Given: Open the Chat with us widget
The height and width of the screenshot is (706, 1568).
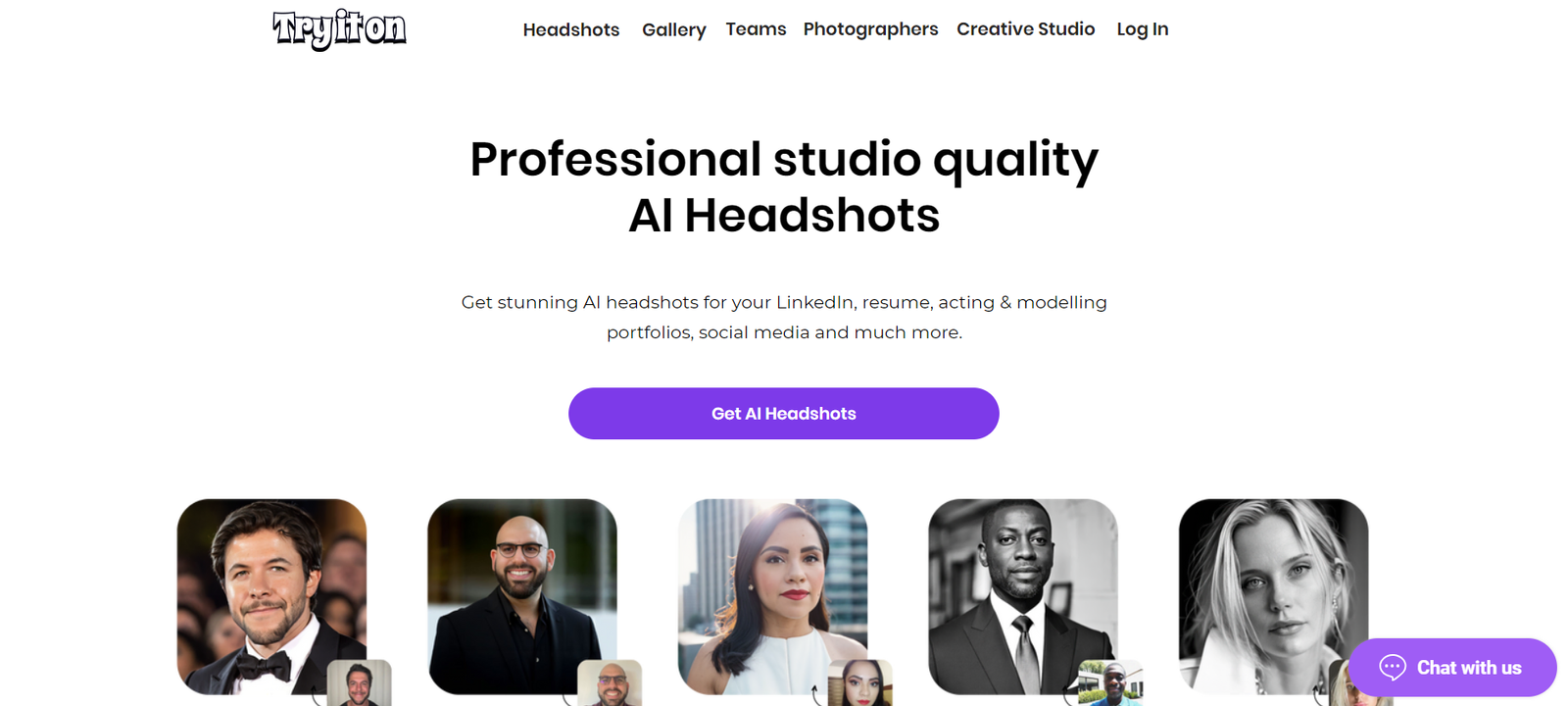Looking at the screenshot, I should click(1452, 668).
